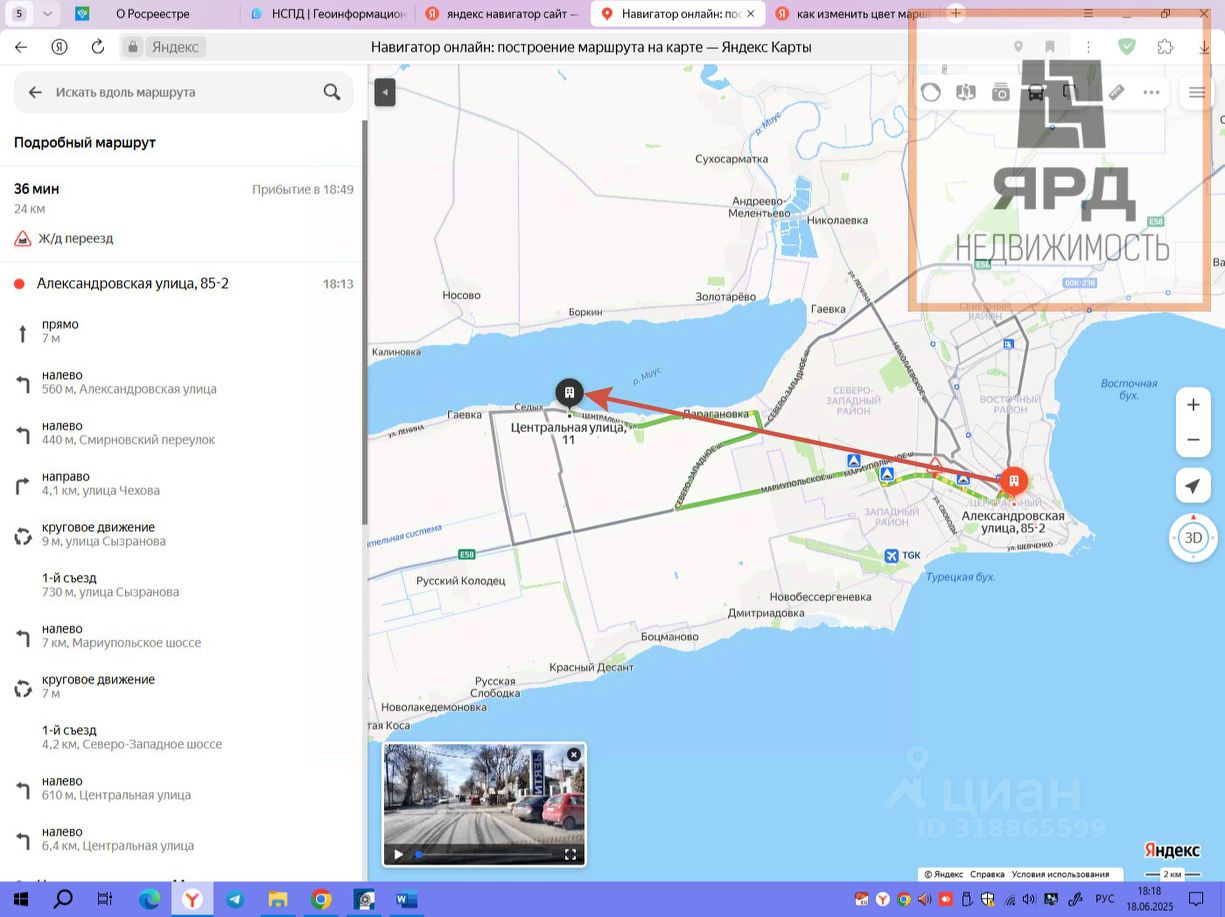Screen dimensions: 1225x917
Task: Select step 'налево 6,4 км, Центральная улица'
Action: tap(183, 839)
